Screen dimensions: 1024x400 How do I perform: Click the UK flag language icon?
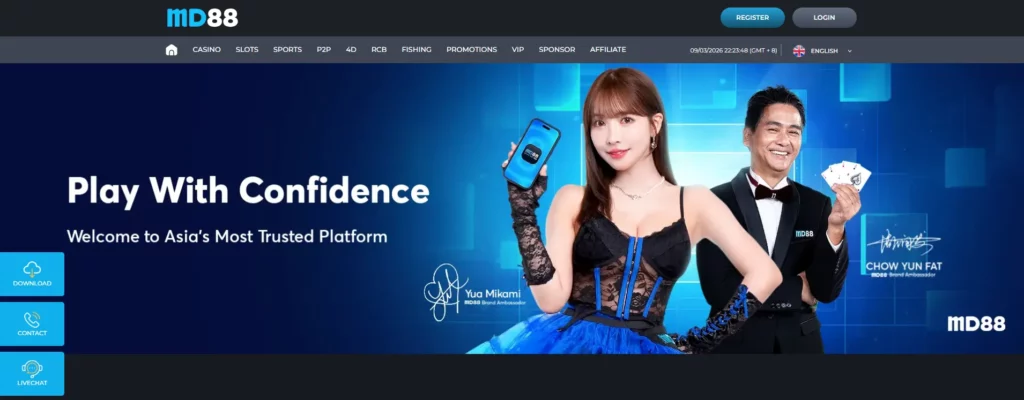(799, 50)
